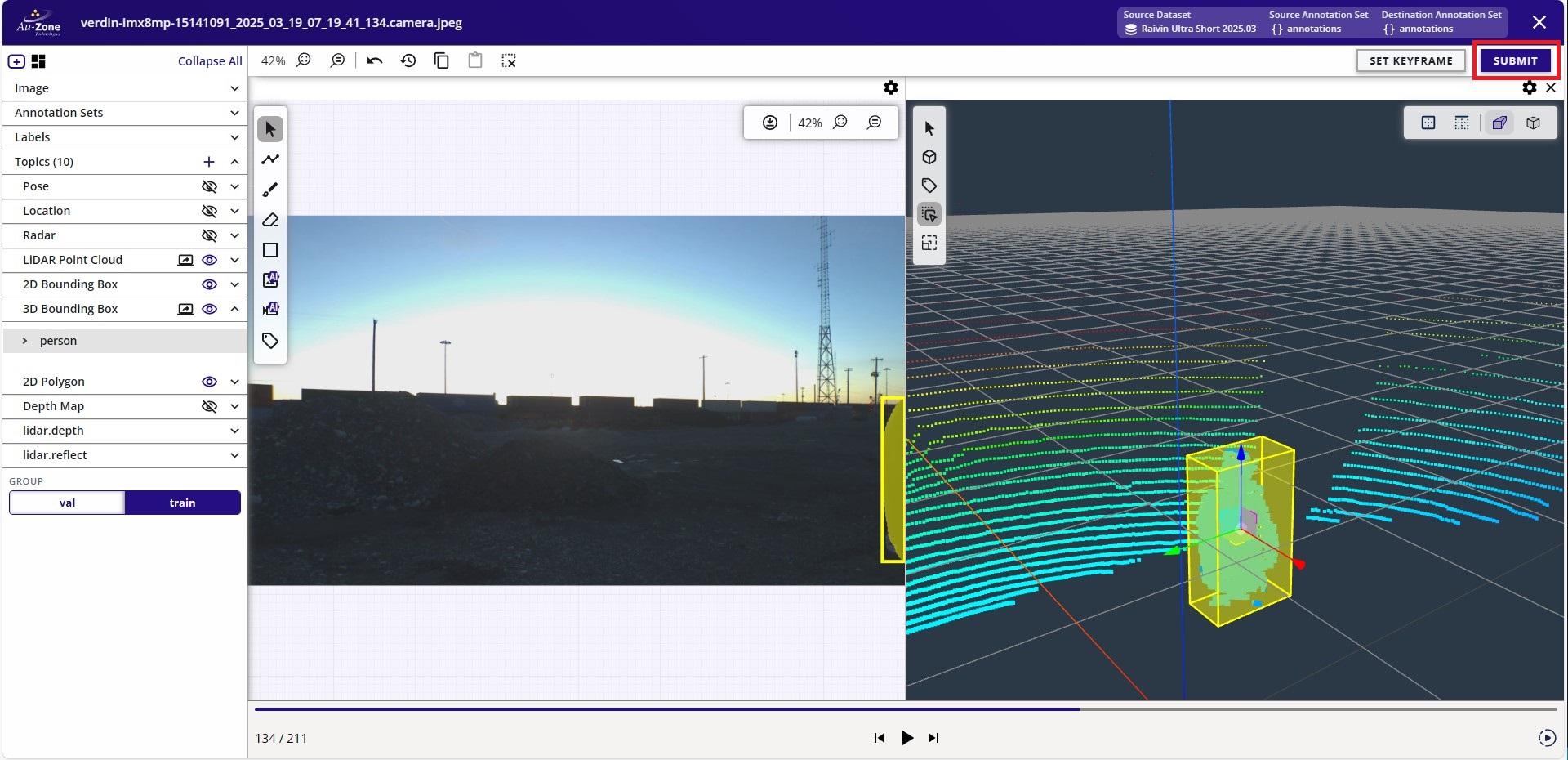This screenshot has width=1568, height=760.
Task: Click the frame timeline progress bar
Action: 906,709
